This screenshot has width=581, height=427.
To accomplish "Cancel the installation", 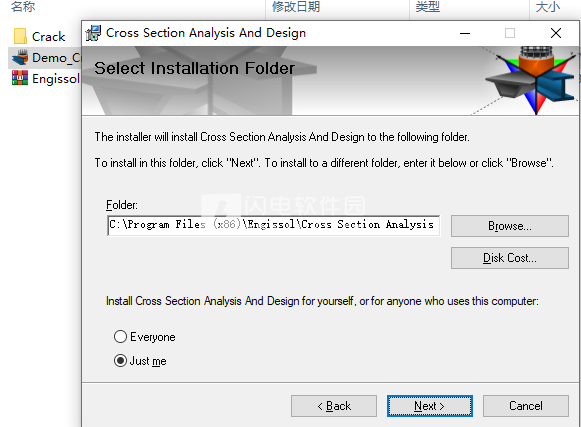I will pyautogui.click(x=526, y=406).
